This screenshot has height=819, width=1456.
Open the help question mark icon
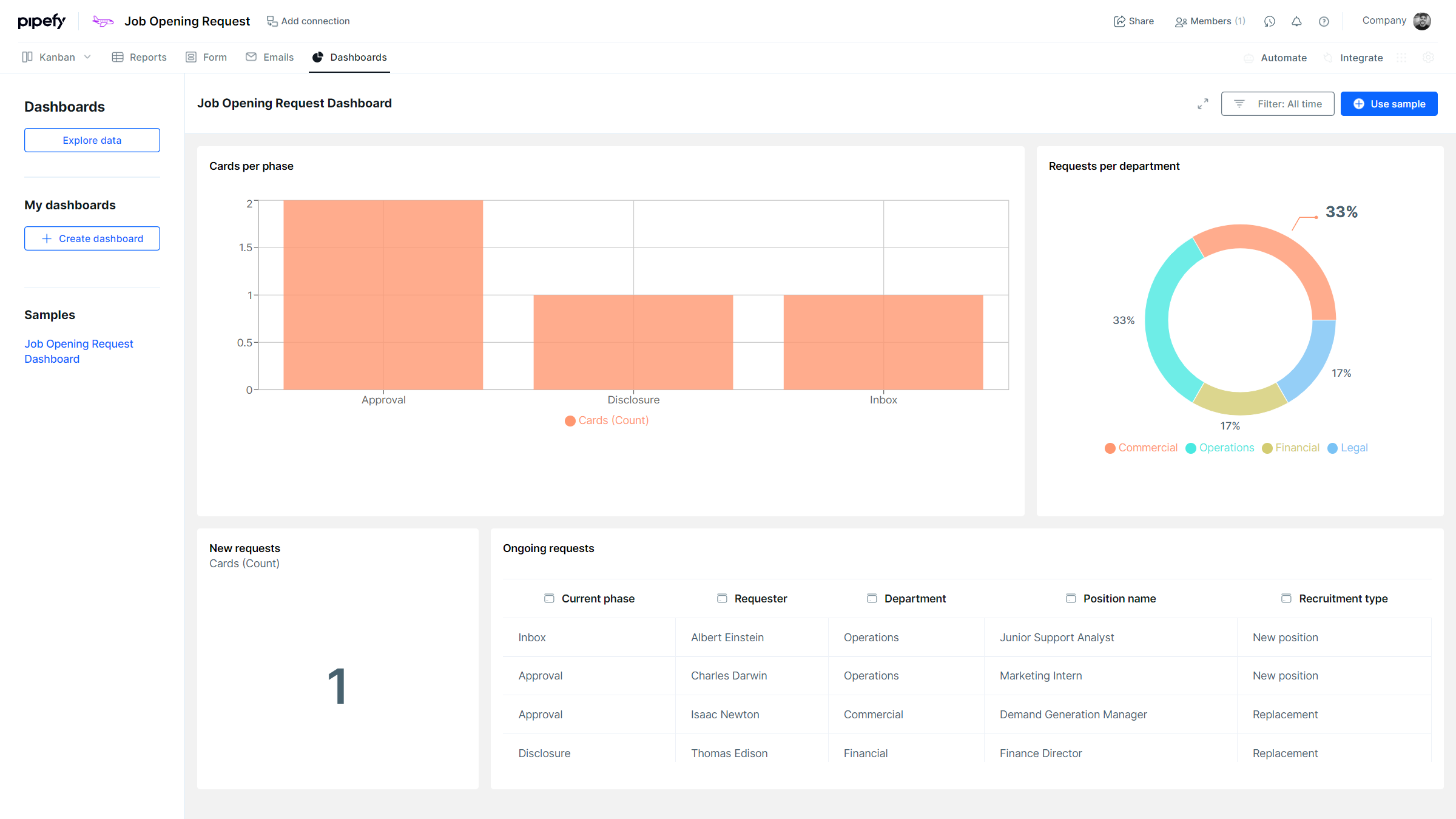pos(1324,21)
